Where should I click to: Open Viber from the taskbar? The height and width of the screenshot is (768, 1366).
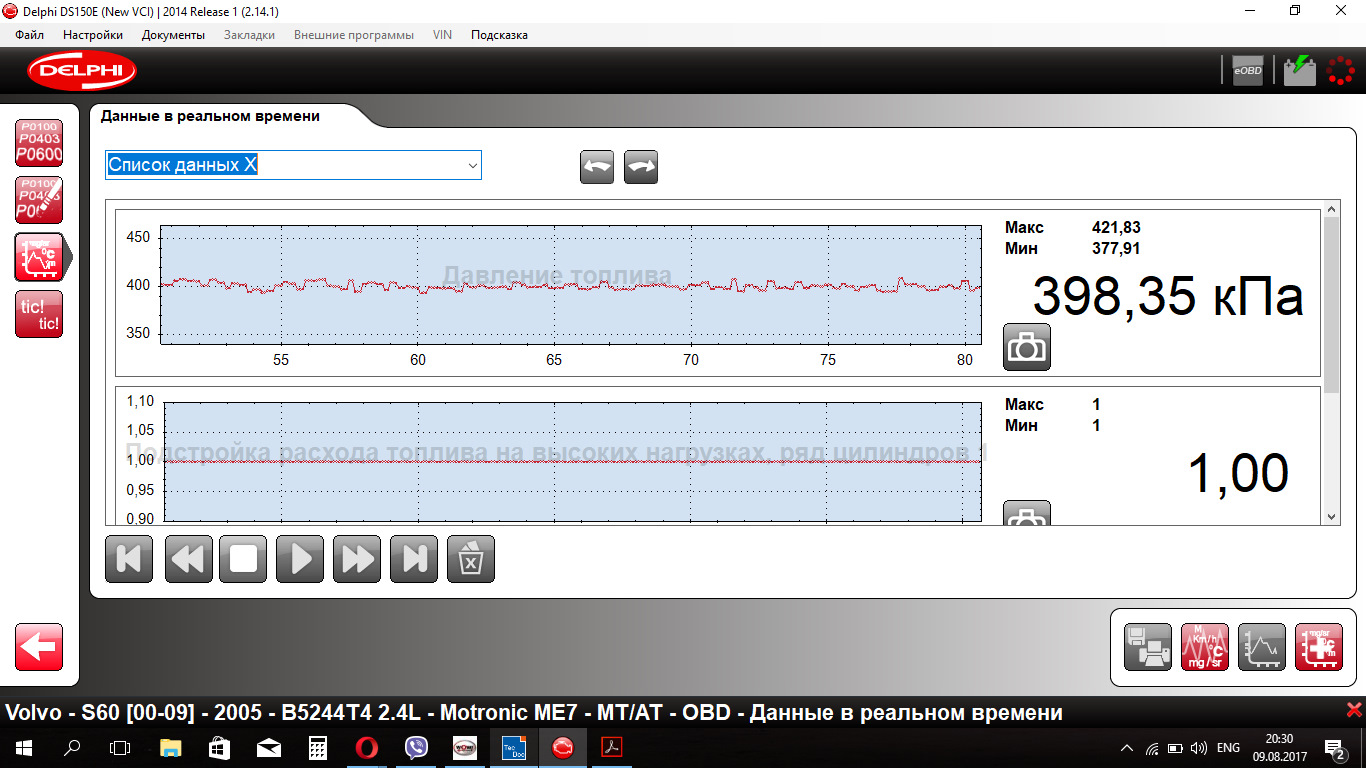[x=416, y=747]
